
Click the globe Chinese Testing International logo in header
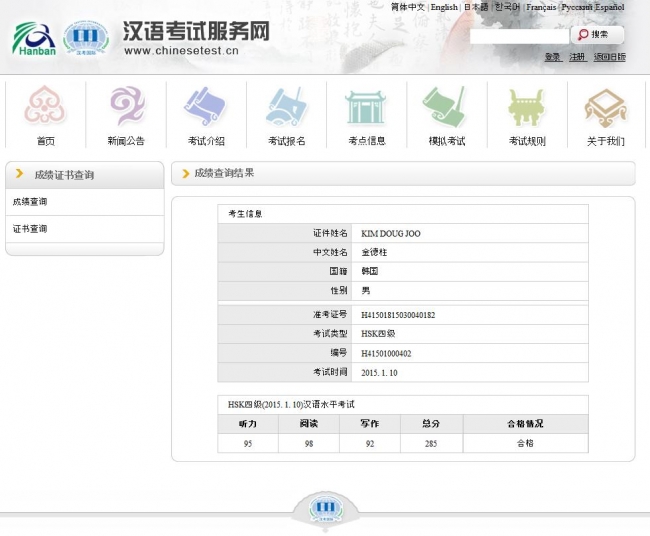point(86,38)
